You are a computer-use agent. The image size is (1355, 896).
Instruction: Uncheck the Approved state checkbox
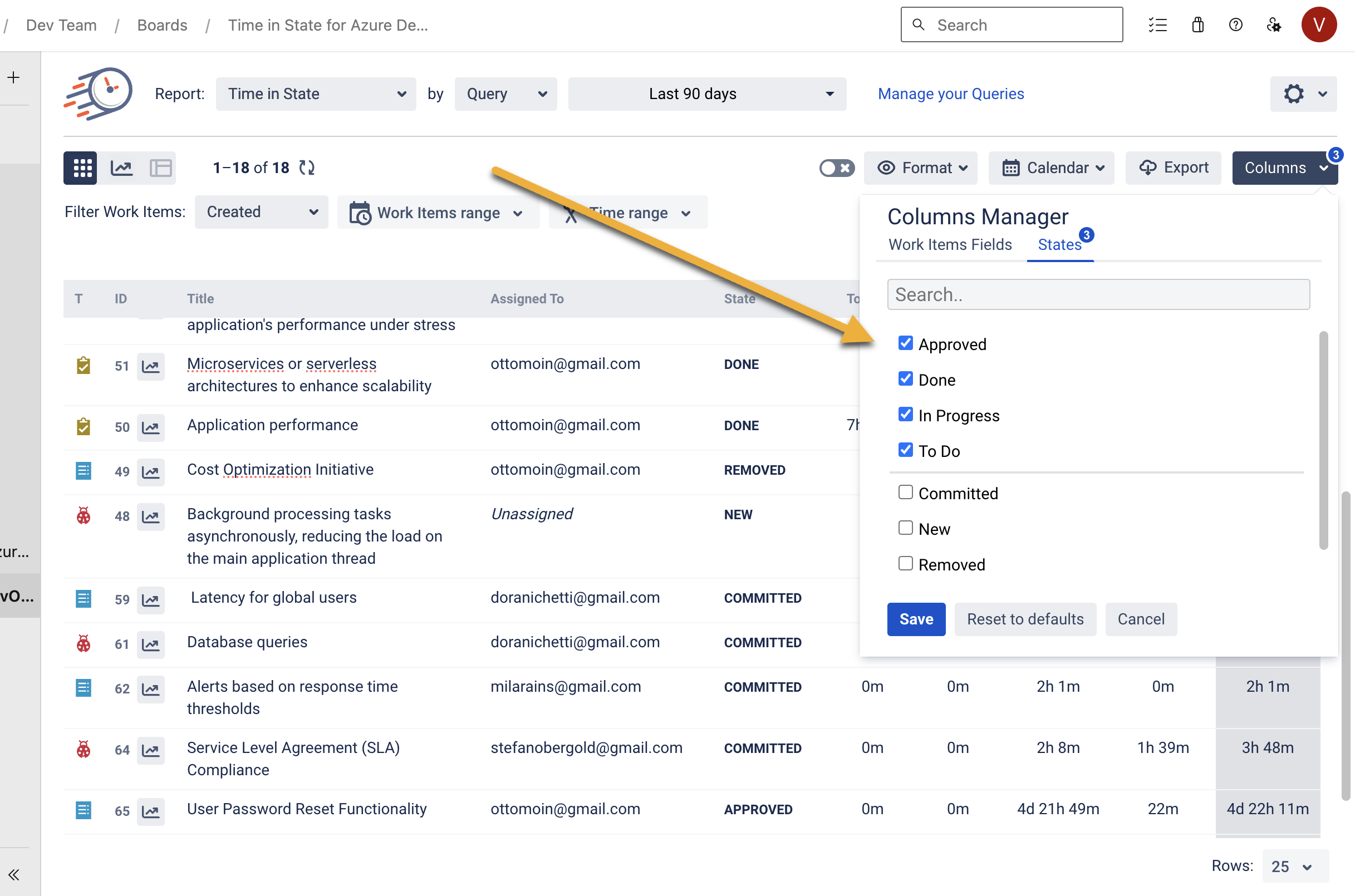tap(905, 343)
